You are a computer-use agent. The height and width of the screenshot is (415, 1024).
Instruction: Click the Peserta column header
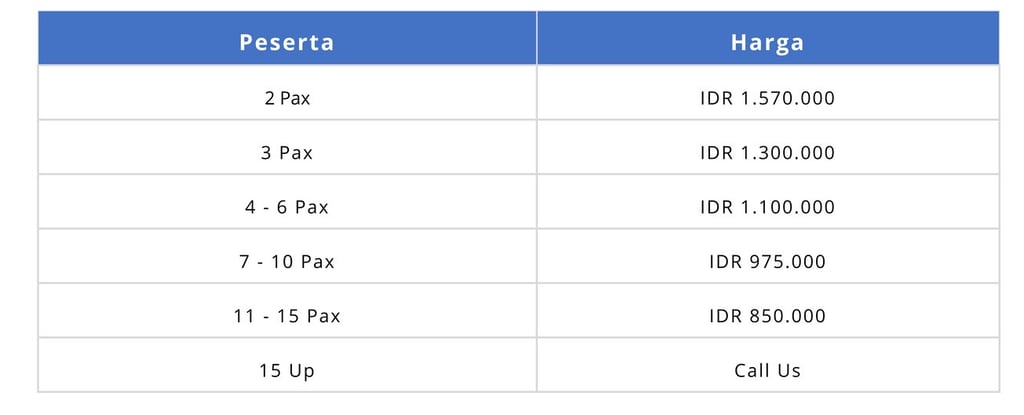point(287,38)
